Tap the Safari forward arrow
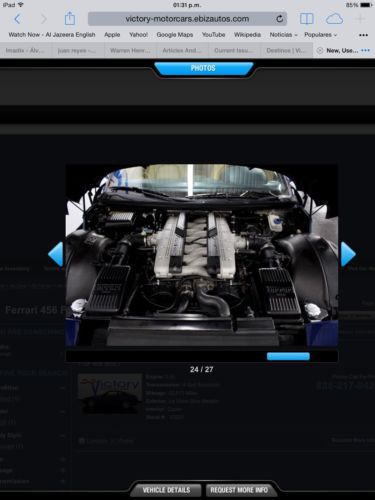 click(x=43, y=19)
